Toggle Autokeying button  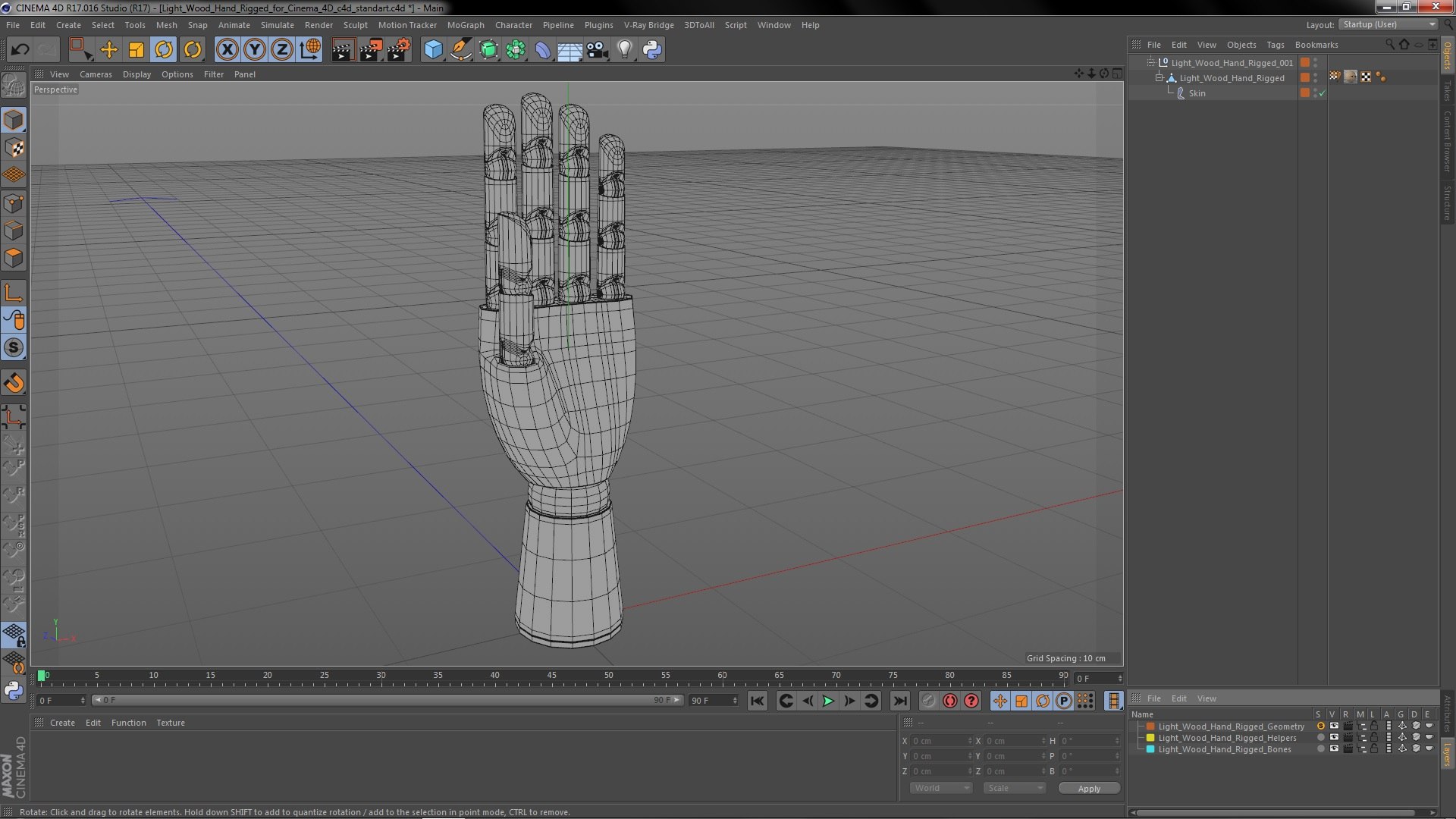pyautogui.click(x=949, y=701)
